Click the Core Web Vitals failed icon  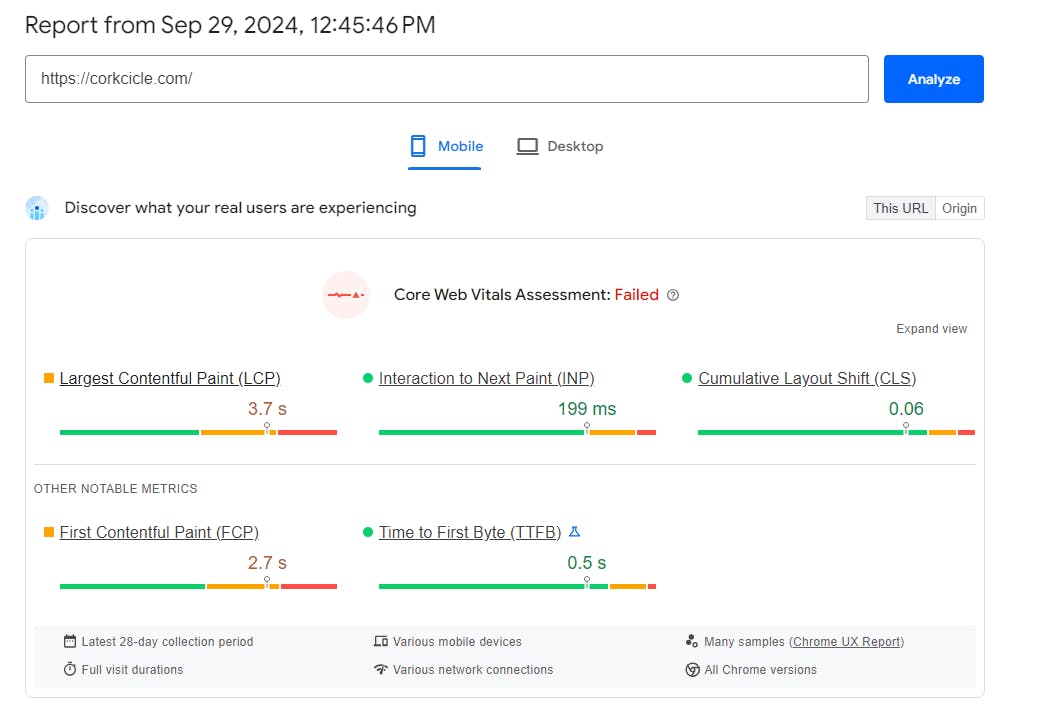click(346, 295)
